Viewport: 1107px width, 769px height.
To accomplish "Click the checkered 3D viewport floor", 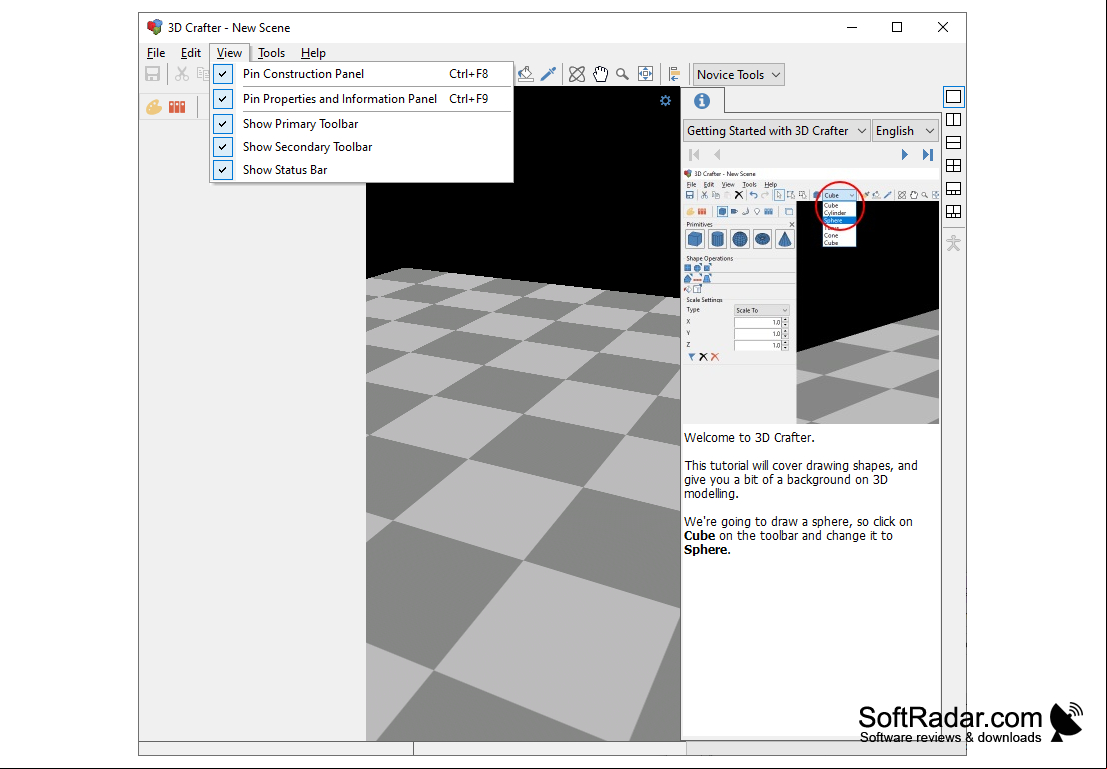I will coord(523,504).
